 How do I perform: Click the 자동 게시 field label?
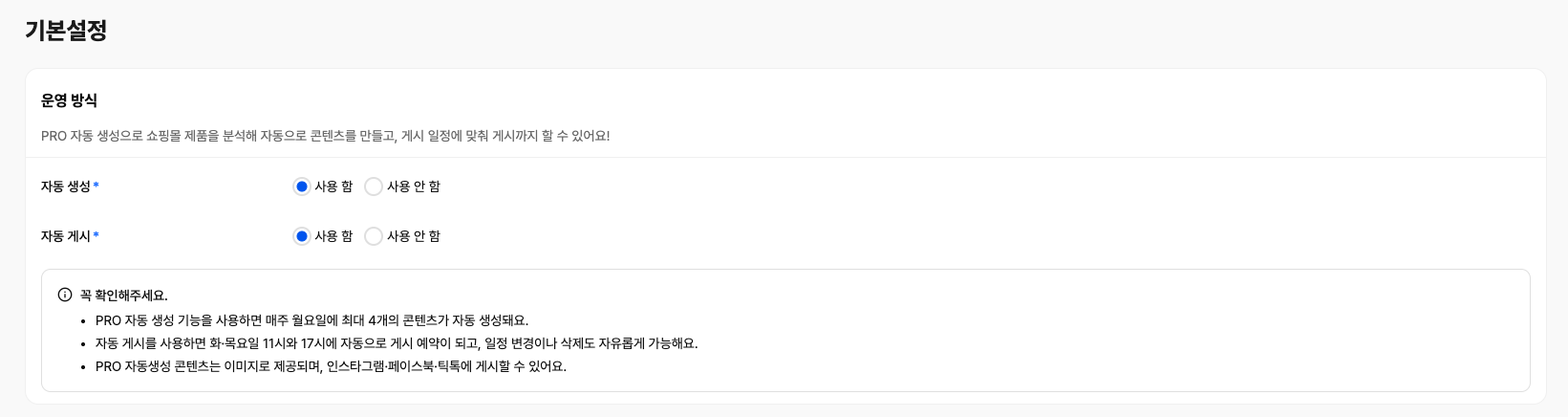[x=65, y=236]
